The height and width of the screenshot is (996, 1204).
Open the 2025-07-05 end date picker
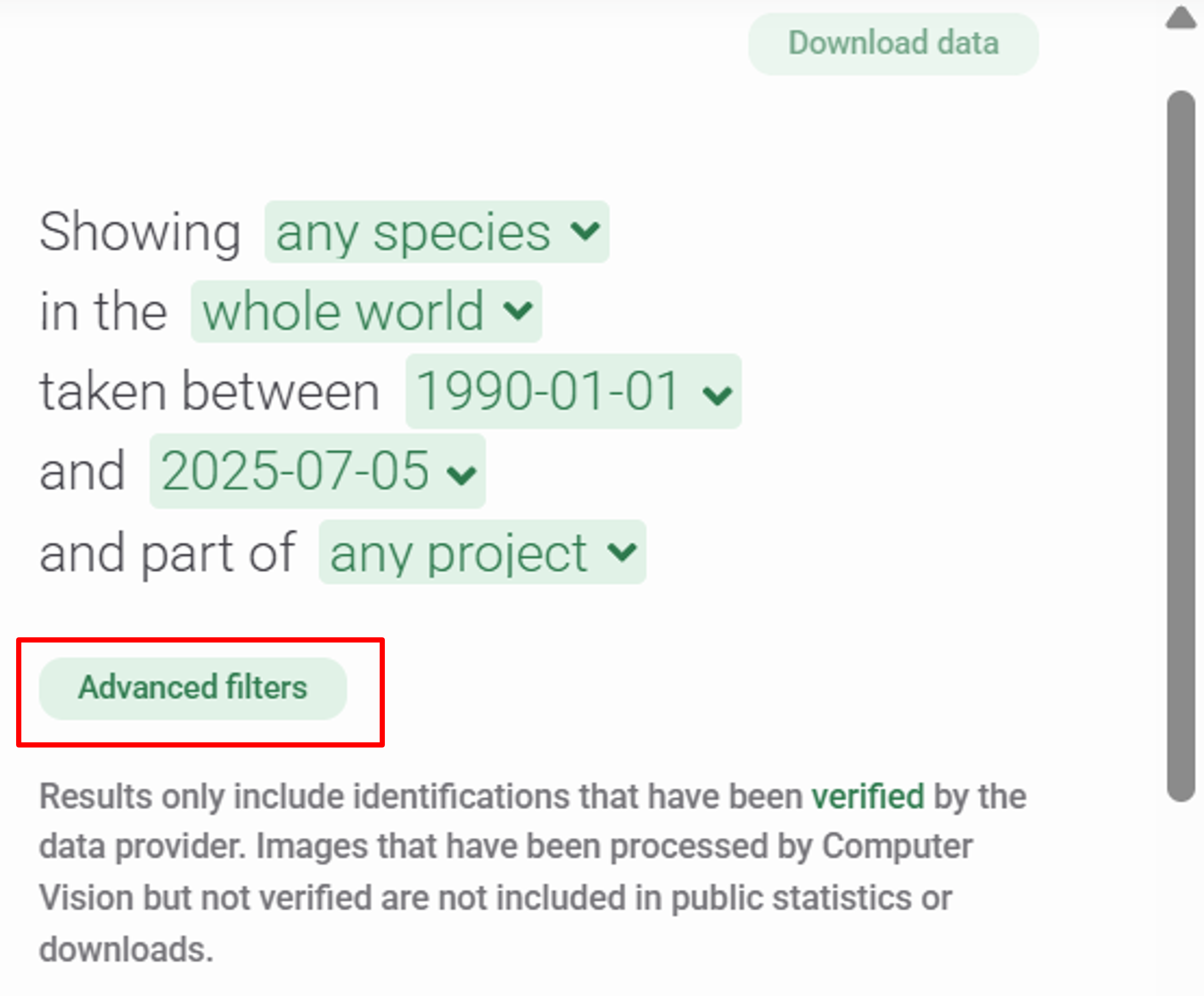295,471
